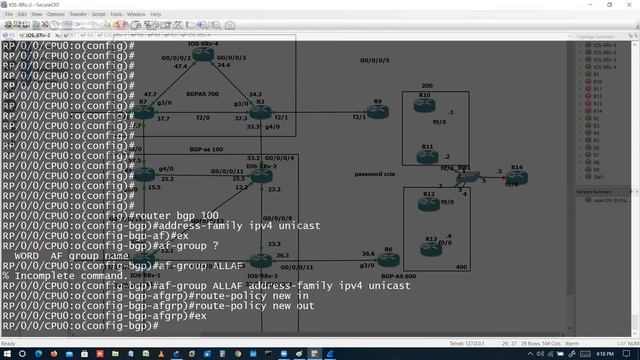Expand R2 node in Topology Summary
Image resolution: width=640 pixels, height=360 pixels.
[580, 118]
